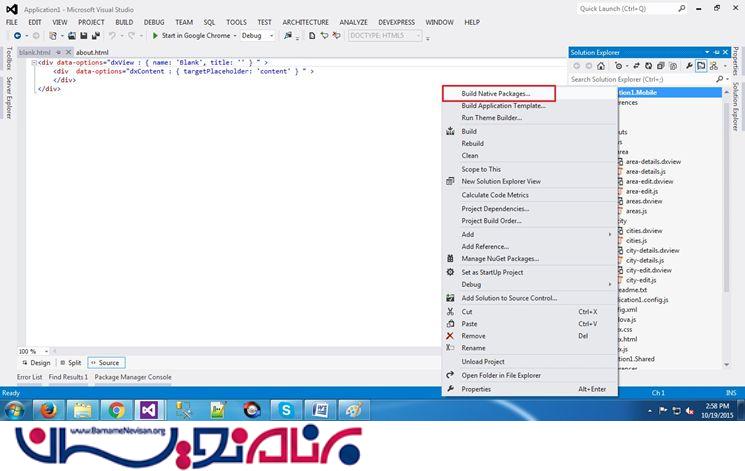Switch to Source view mode

pos(105,363)
